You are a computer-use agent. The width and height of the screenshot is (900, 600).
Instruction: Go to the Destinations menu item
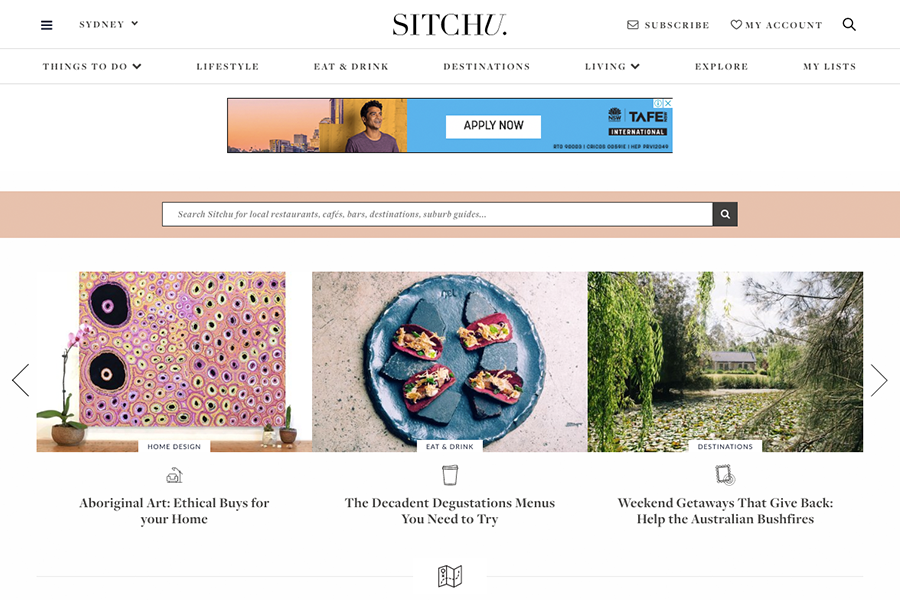pyautogui.click(x=487, y=67)
